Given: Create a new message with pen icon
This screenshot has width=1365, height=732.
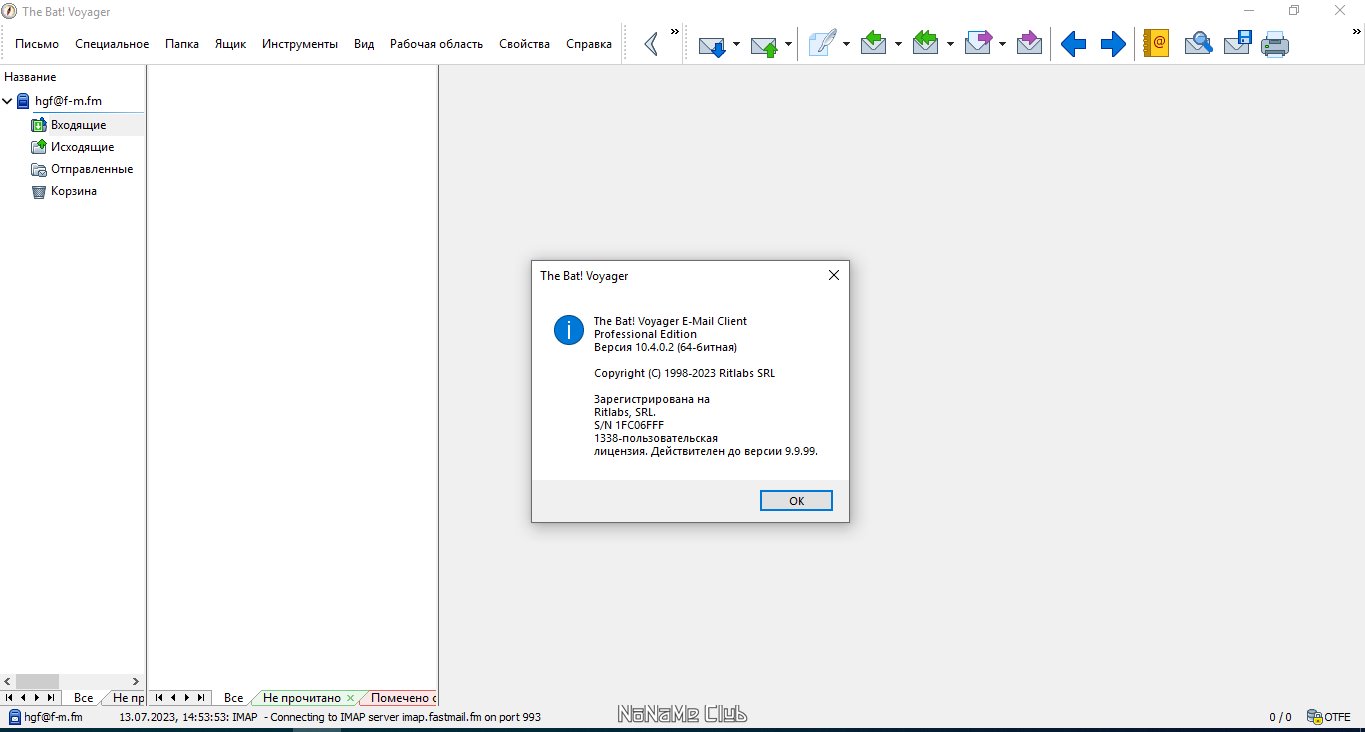Looking at the screenshot, I should click(x=822, y=44).
